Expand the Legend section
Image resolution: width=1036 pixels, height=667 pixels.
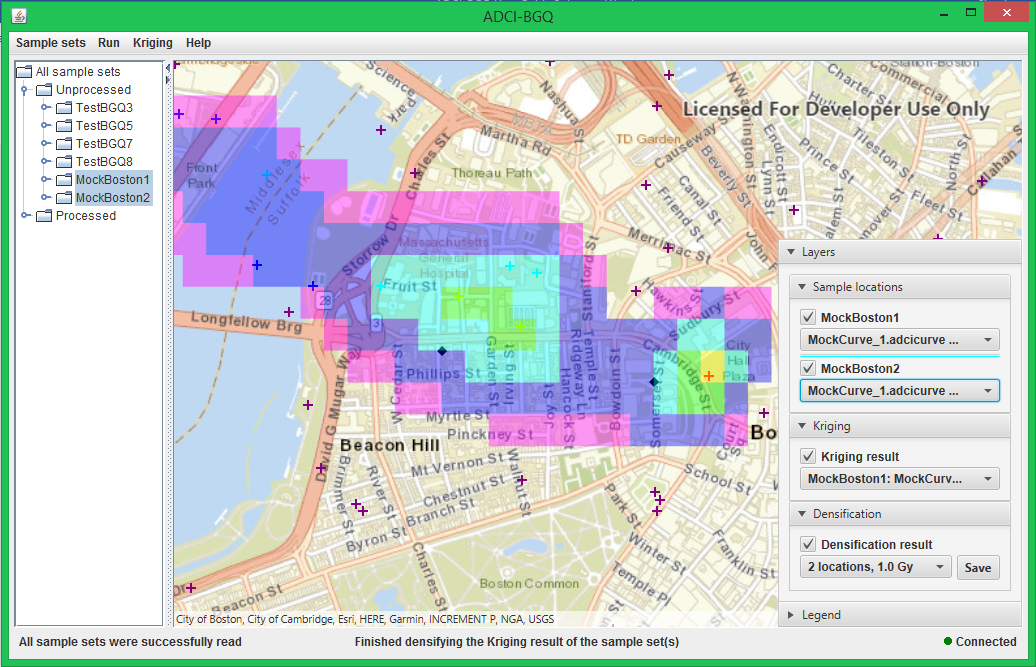[791, 615]
